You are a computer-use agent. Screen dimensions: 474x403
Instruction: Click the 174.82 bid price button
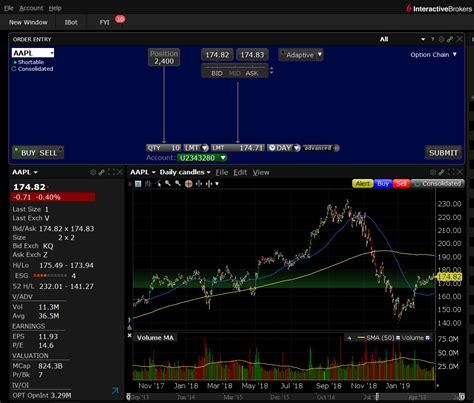click(x=217, y=55)
